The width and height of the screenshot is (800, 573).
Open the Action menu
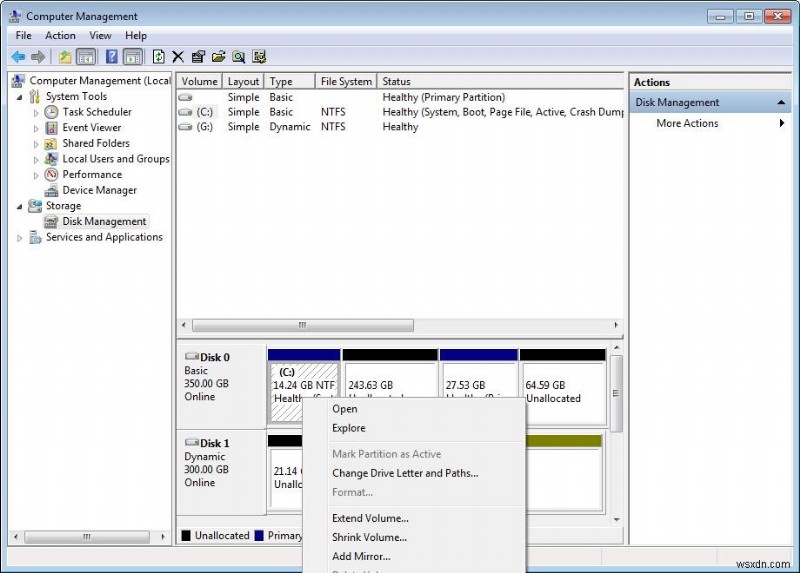[x=60, y=35]
